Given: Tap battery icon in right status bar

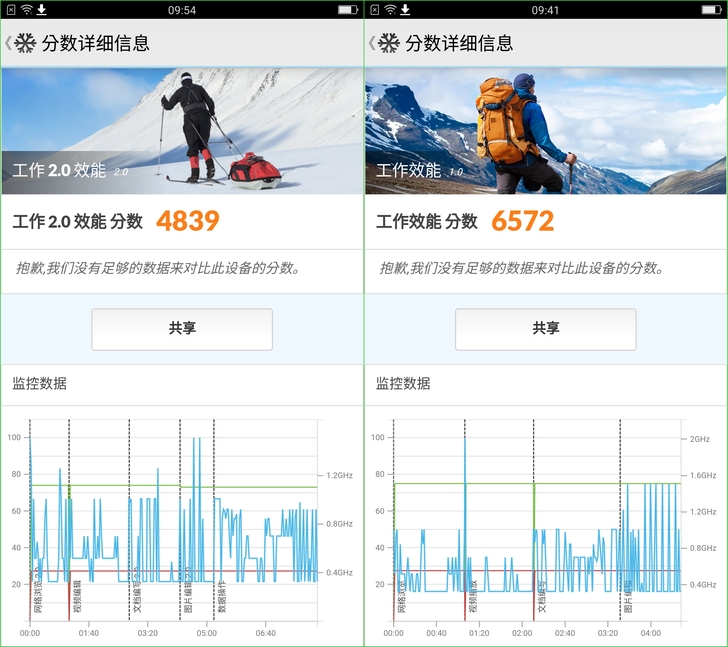Looking at the screenshot, I should tap(712, 9).
